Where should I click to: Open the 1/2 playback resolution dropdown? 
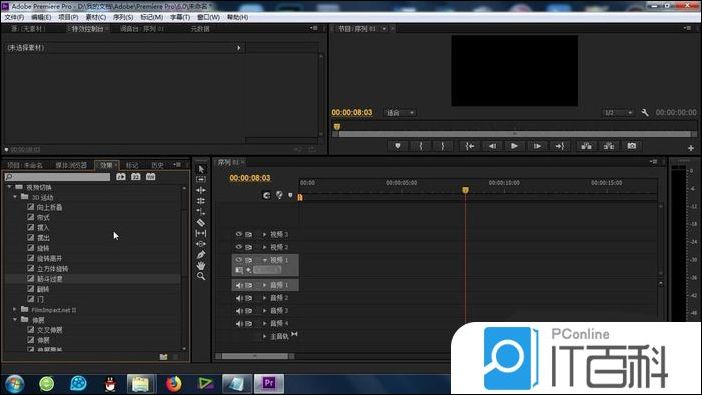pos(618,113)
